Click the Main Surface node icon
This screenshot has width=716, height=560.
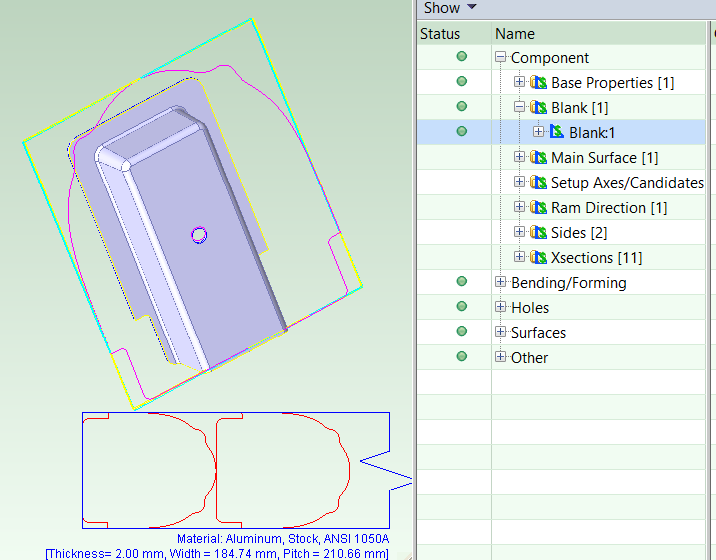point(539,158)
